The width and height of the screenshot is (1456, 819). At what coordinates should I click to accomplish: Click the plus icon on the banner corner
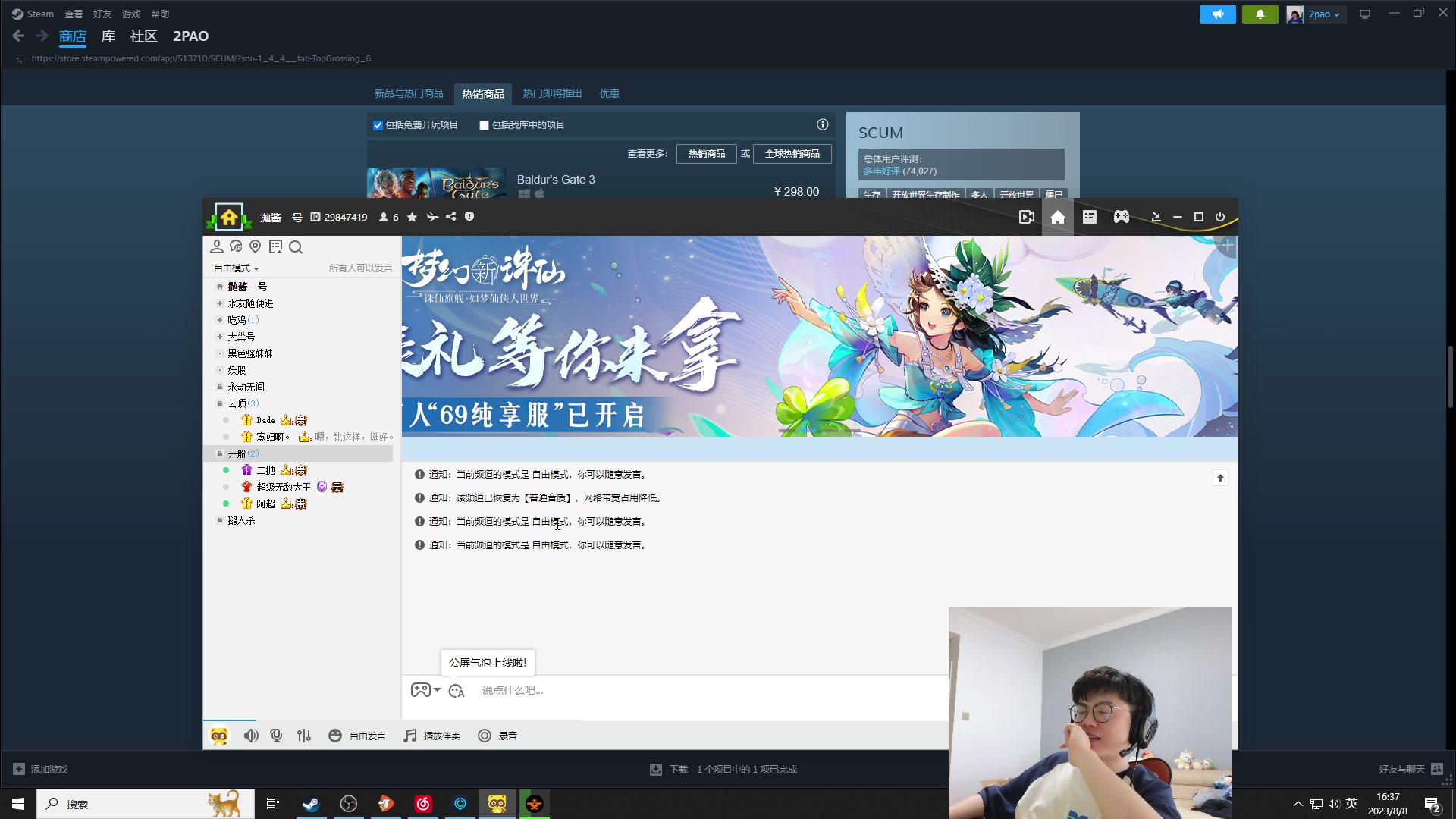[1228, 246]
